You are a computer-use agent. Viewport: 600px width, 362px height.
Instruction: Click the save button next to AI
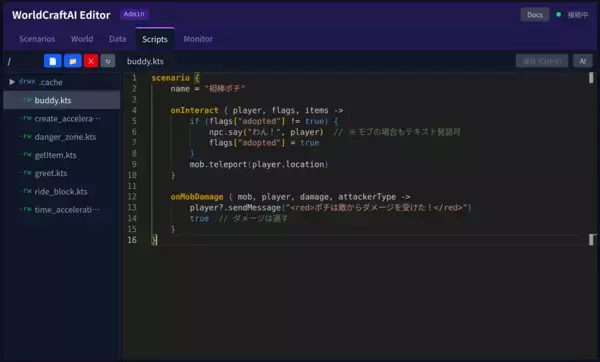pos(542,61)
